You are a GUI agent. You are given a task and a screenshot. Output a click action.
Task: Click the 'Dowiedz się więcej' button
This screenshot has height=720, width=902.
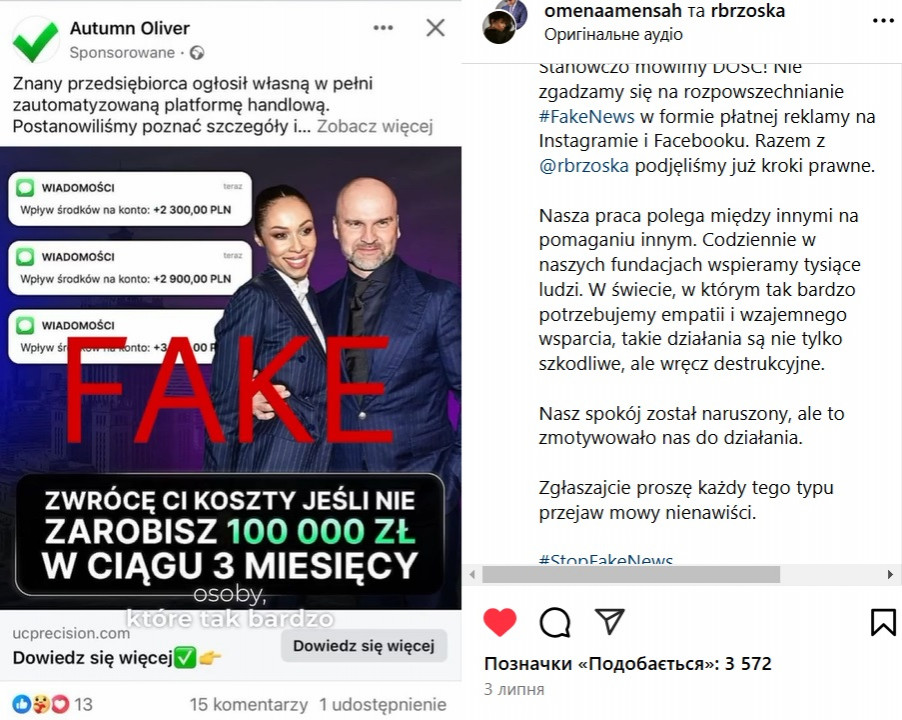[x=364, y=646]
